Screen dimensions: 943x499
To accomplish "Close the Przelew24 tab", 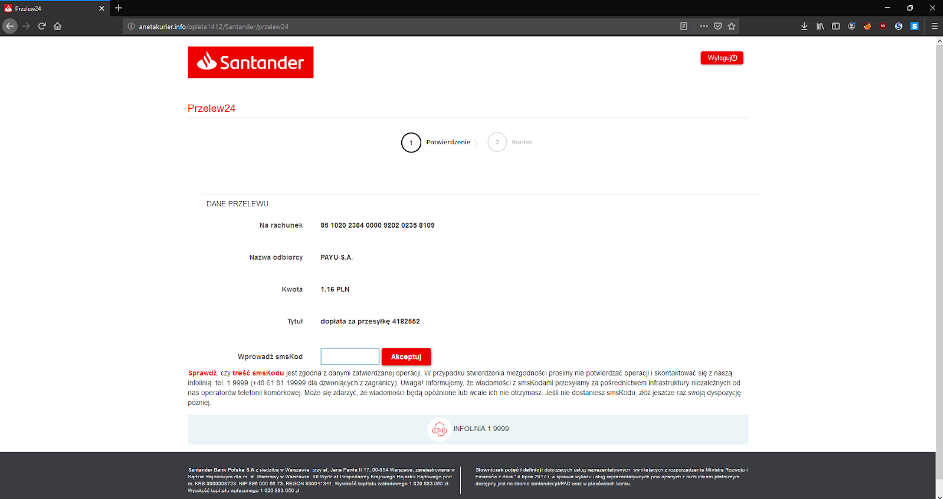I will [x=101, y=8].
